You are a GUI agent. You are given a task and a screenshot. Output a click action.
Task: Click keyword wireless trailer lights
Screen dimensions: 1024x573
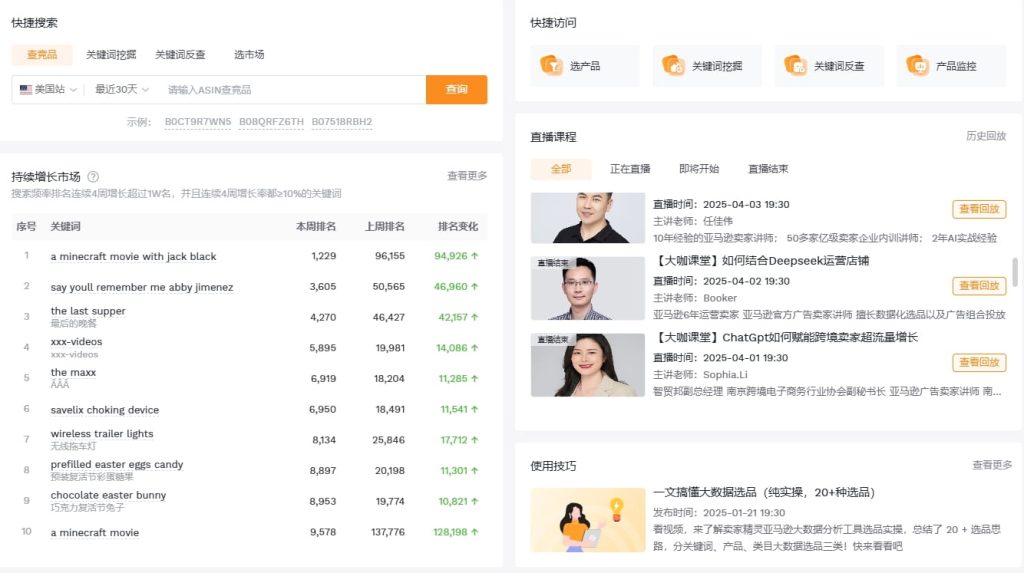tap(102, 434)
